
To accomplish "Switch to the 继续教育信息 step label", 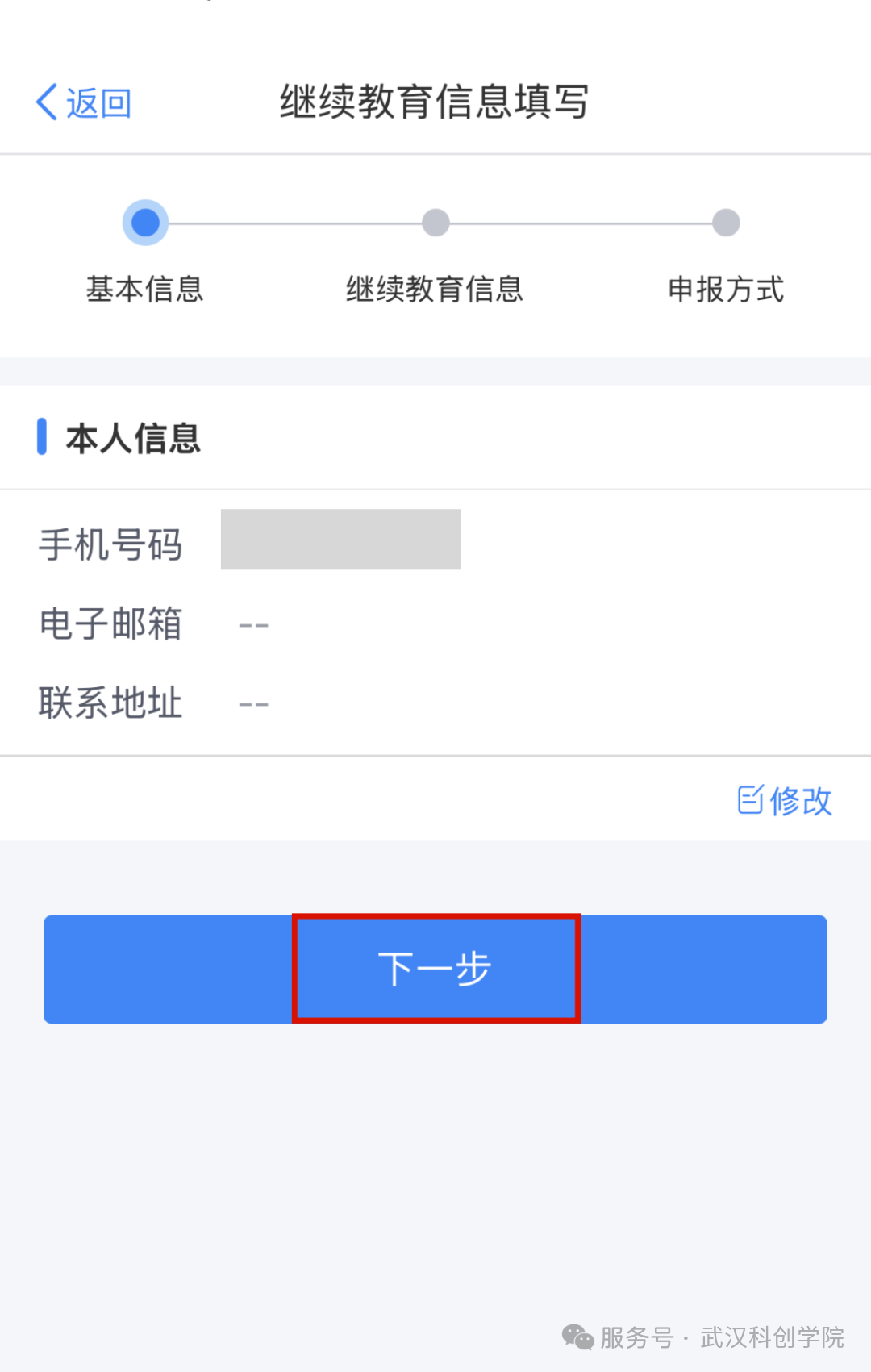I will coord(435,289).
